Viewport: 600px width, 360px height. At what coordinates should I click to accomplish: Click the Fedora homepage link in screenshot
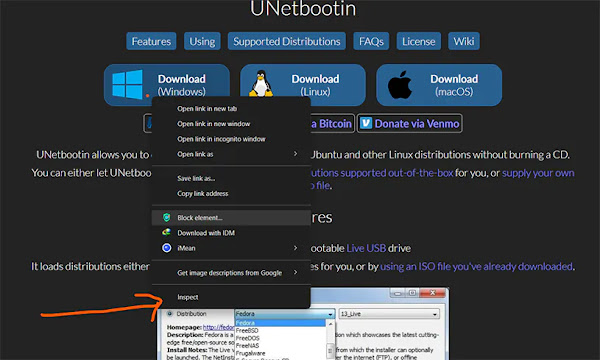218,327
